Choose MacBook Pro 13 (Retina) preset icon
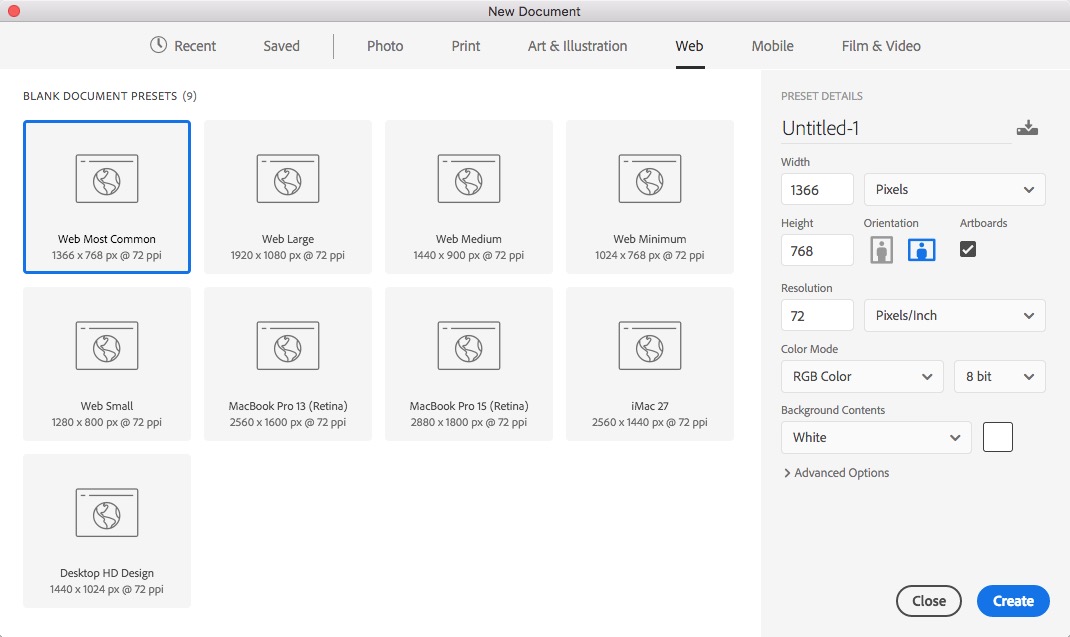Viewport: 1070px width, 637px height. (x=288, y=346)
